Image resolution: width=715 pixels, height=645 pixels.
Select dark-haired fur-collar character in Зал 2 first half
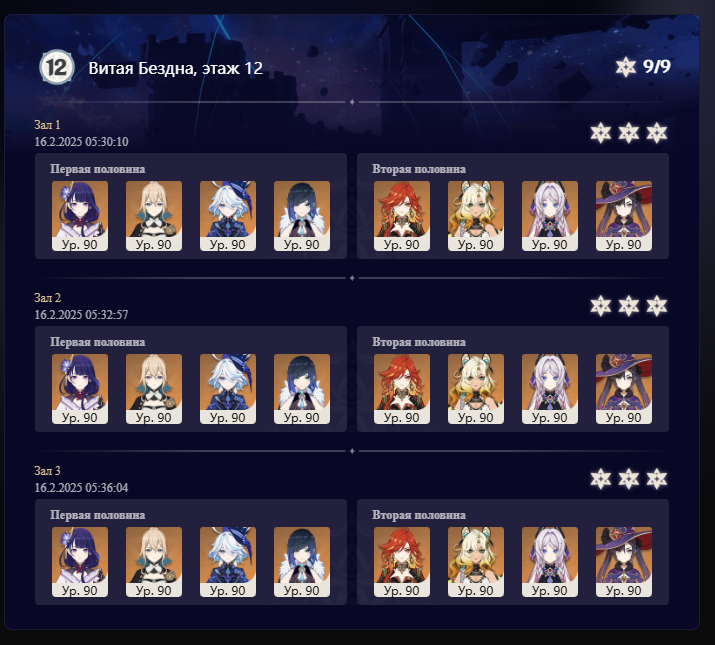tap(301, 389)
